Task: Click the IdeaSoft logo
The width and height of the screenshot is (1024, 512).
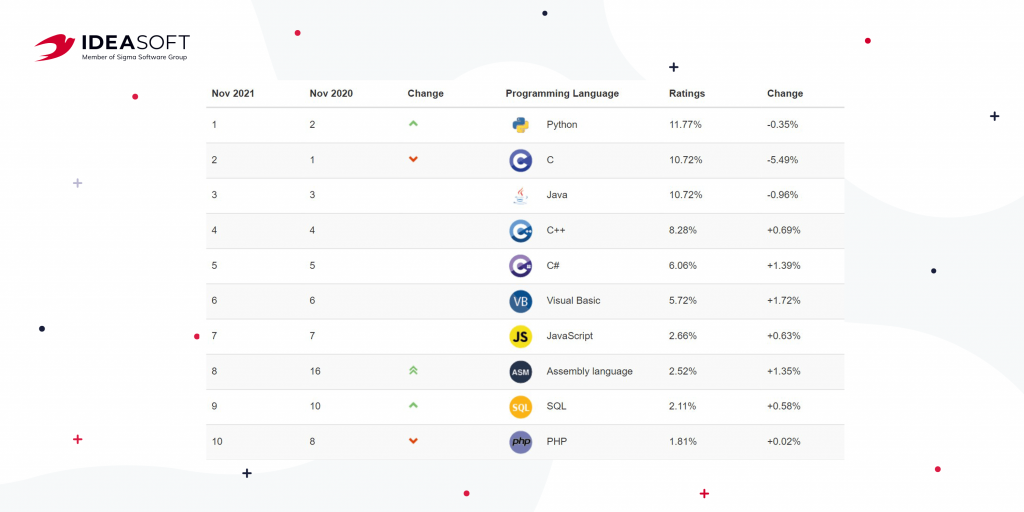Action: click(x=112, y=48)
